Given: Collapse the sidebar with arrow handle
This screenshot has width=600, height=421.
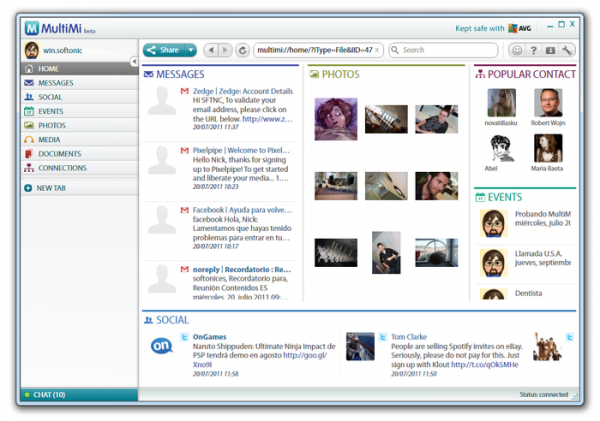Looking at the screenshot, I should pos(134,61).
